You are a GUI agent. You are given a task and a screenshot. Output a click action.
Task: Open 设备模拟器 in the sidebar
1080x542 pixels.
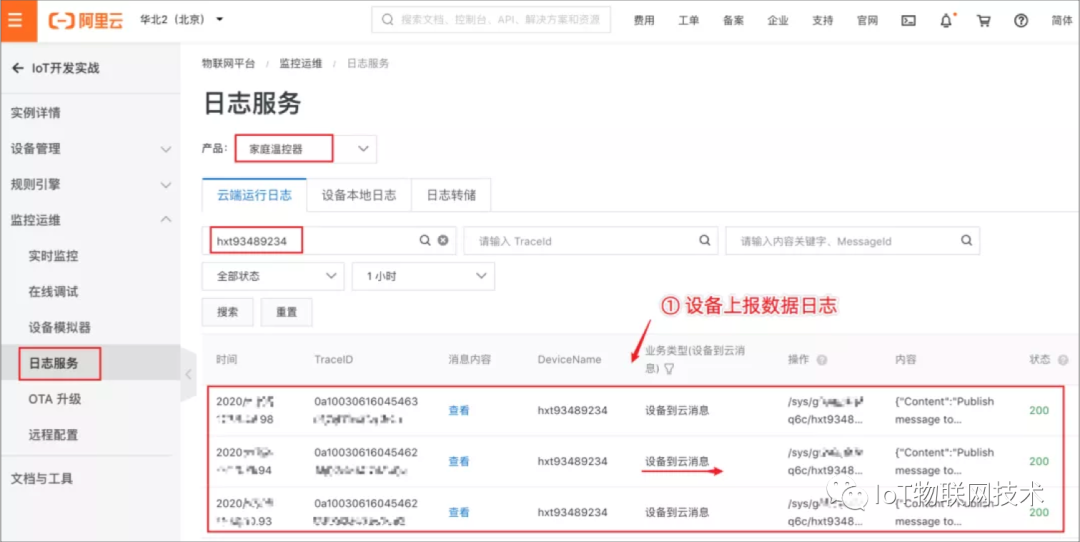pyautogui.click(x=60, y=327)
